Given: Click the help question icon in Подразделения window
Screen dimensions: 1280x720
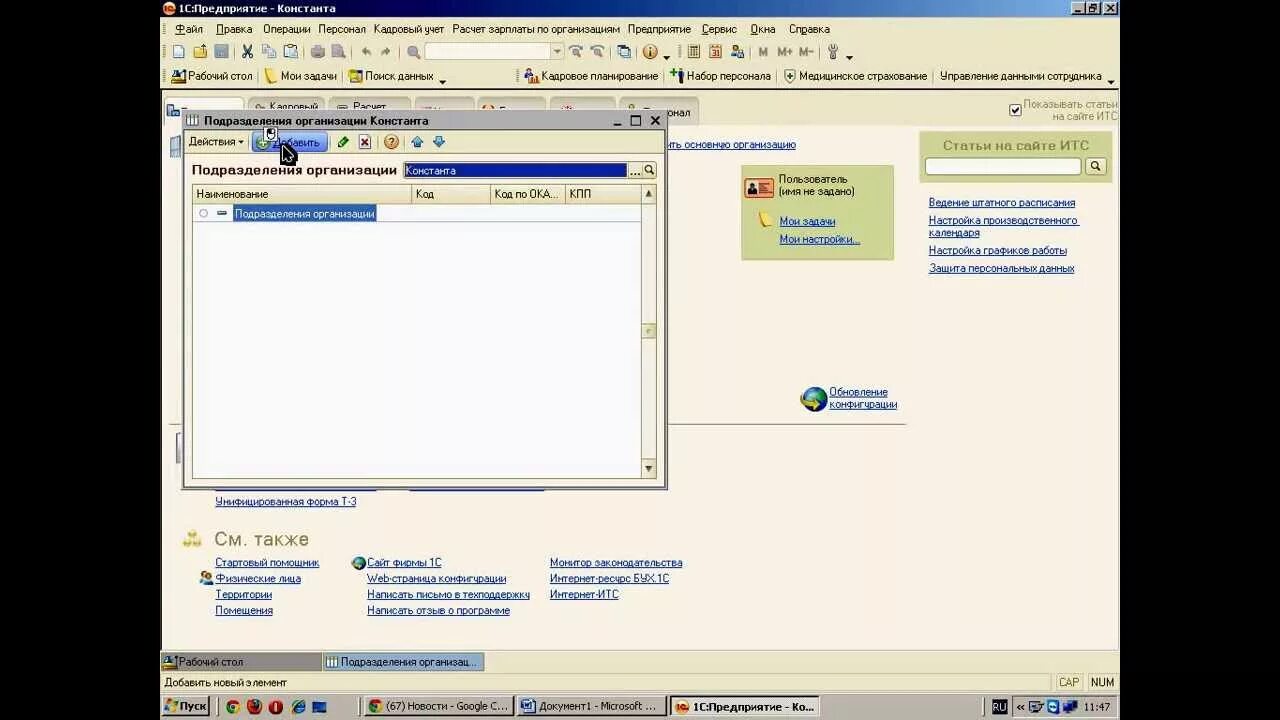Looking at the screenshot, I should [x=391, y=142].
